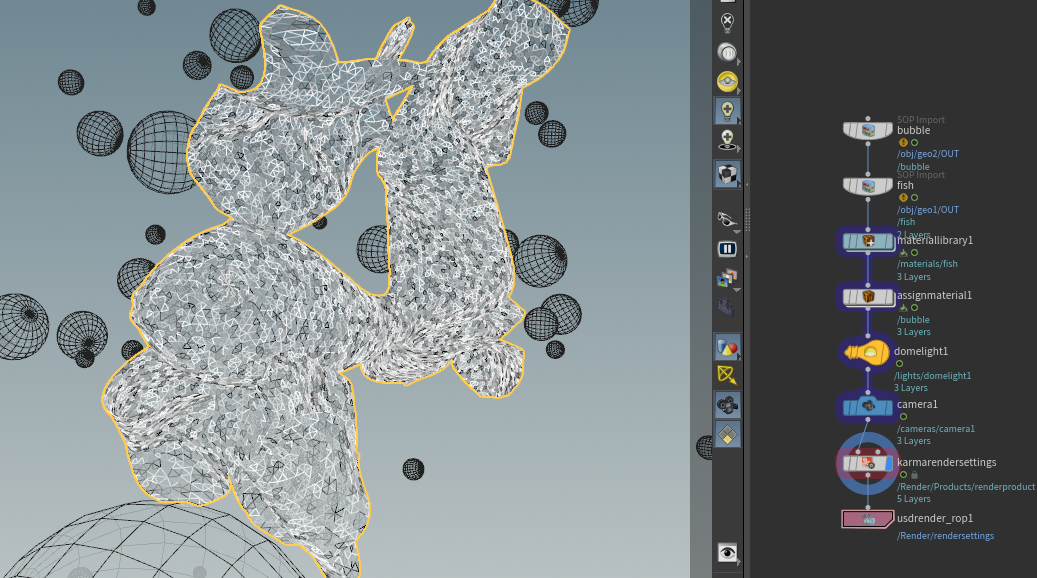Image resolution: width=1037 pixels, height=578 pixels.
Task: Click the node name 'materiallibrary1'
Action: (x=934, y=240)
